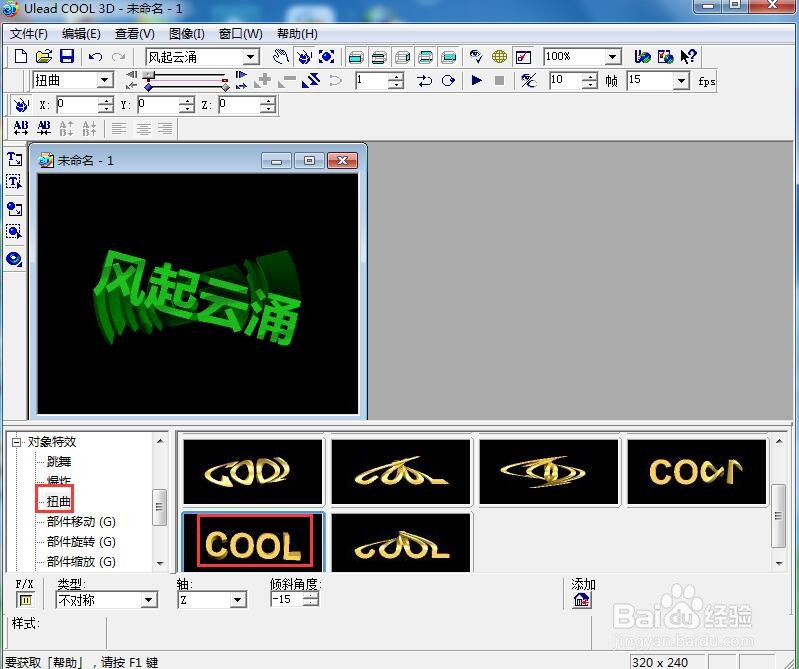Click the total frames stepper showing 10
799x669 pixels.
click(590, 81)
